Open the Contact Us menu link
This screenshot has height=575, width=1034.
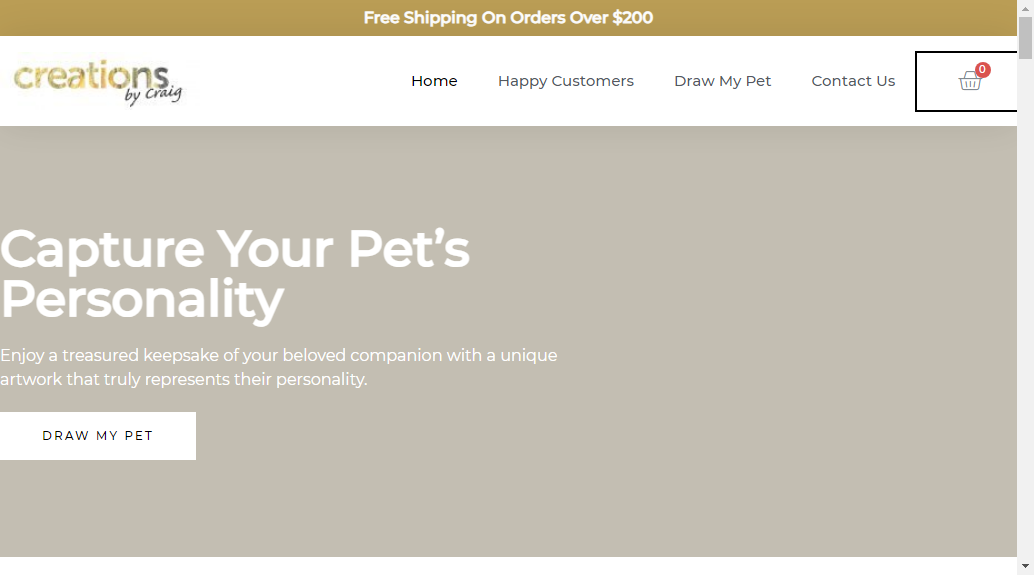(x=853, y=81)
